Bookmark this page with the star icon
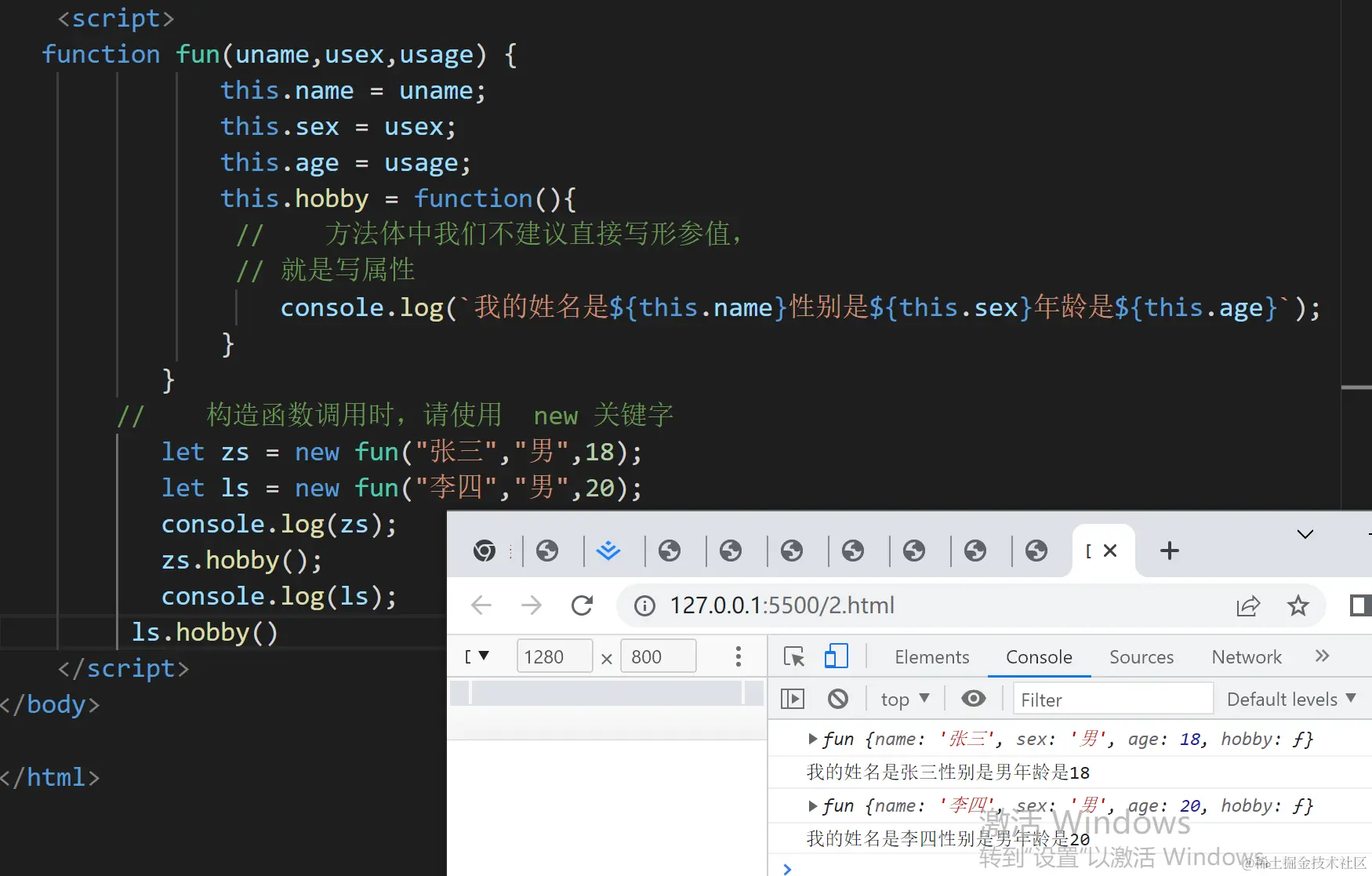This screenshot has width=1372, height=876. [x=1298, y=605]
